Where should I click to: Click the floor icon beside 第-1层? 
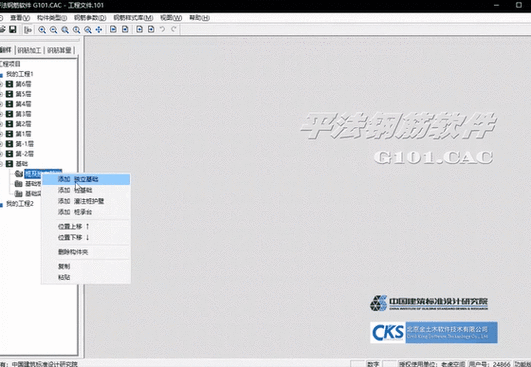[x=9, y=144]
